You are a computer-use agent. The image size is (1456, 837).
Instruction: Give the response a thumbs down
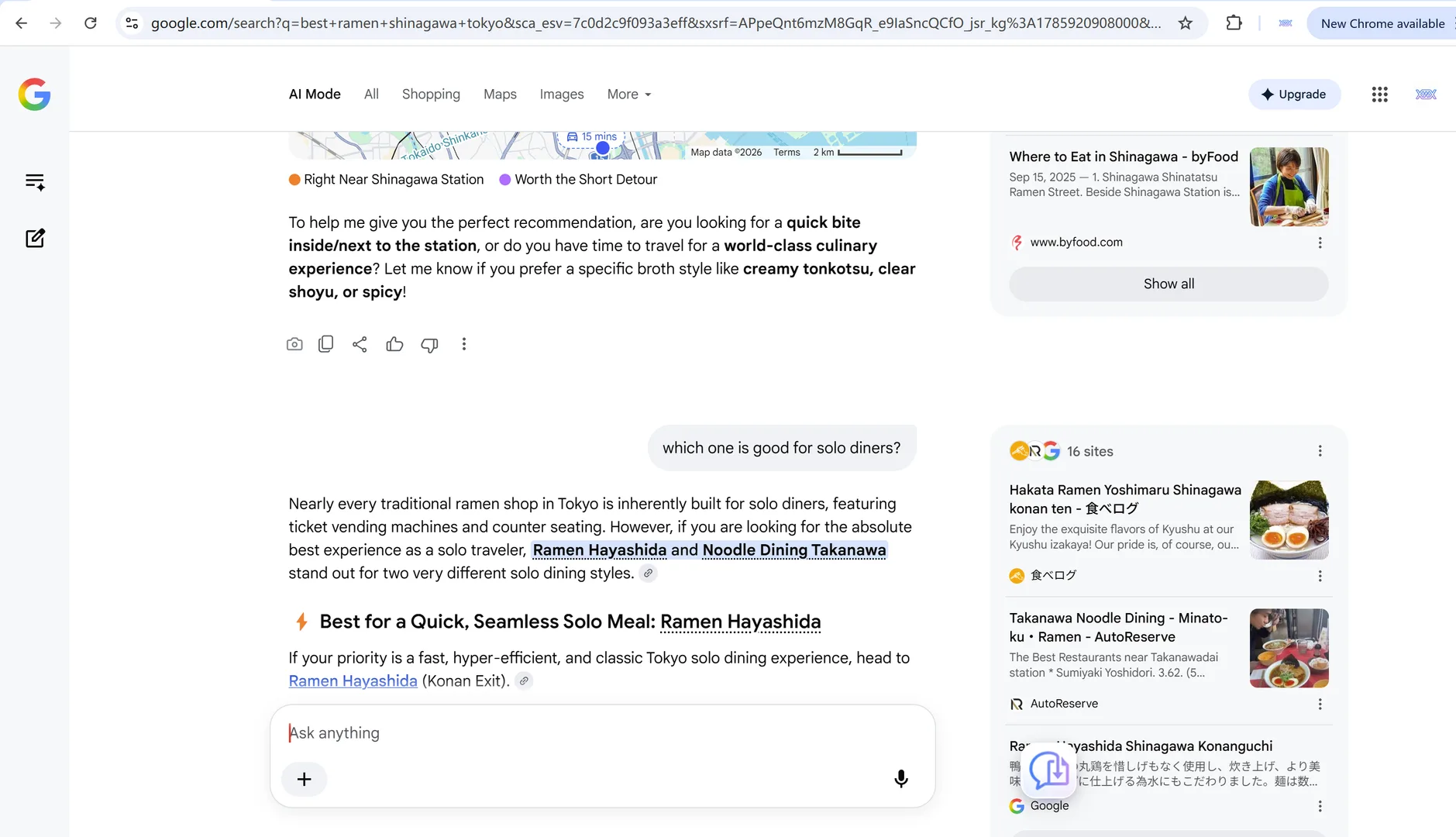click(x=429, y=345)
